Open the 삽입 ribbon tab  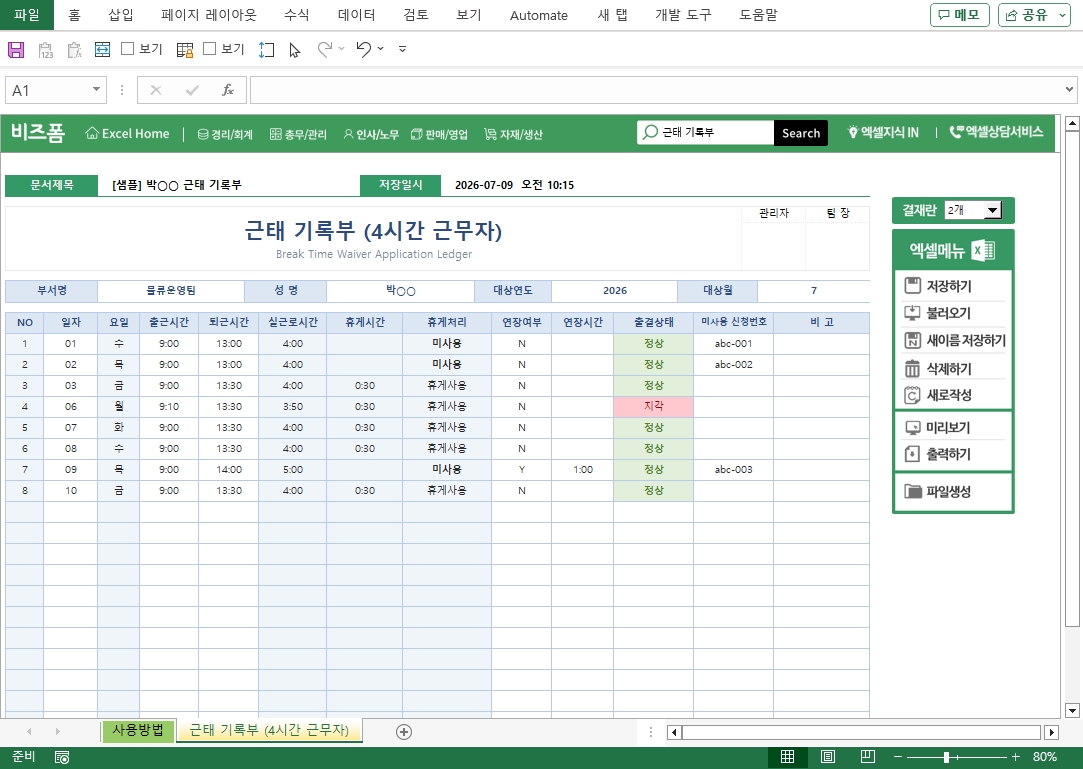pyautogui.click(x=121, y=15)
